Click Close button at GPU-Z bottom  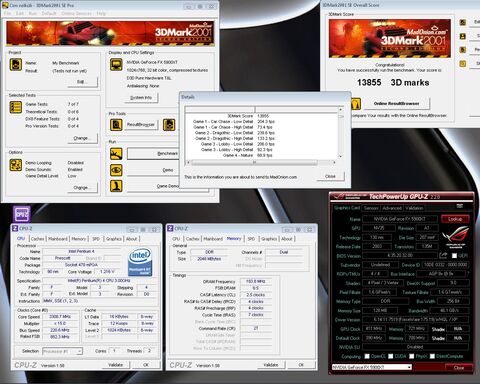click(459, 368)
